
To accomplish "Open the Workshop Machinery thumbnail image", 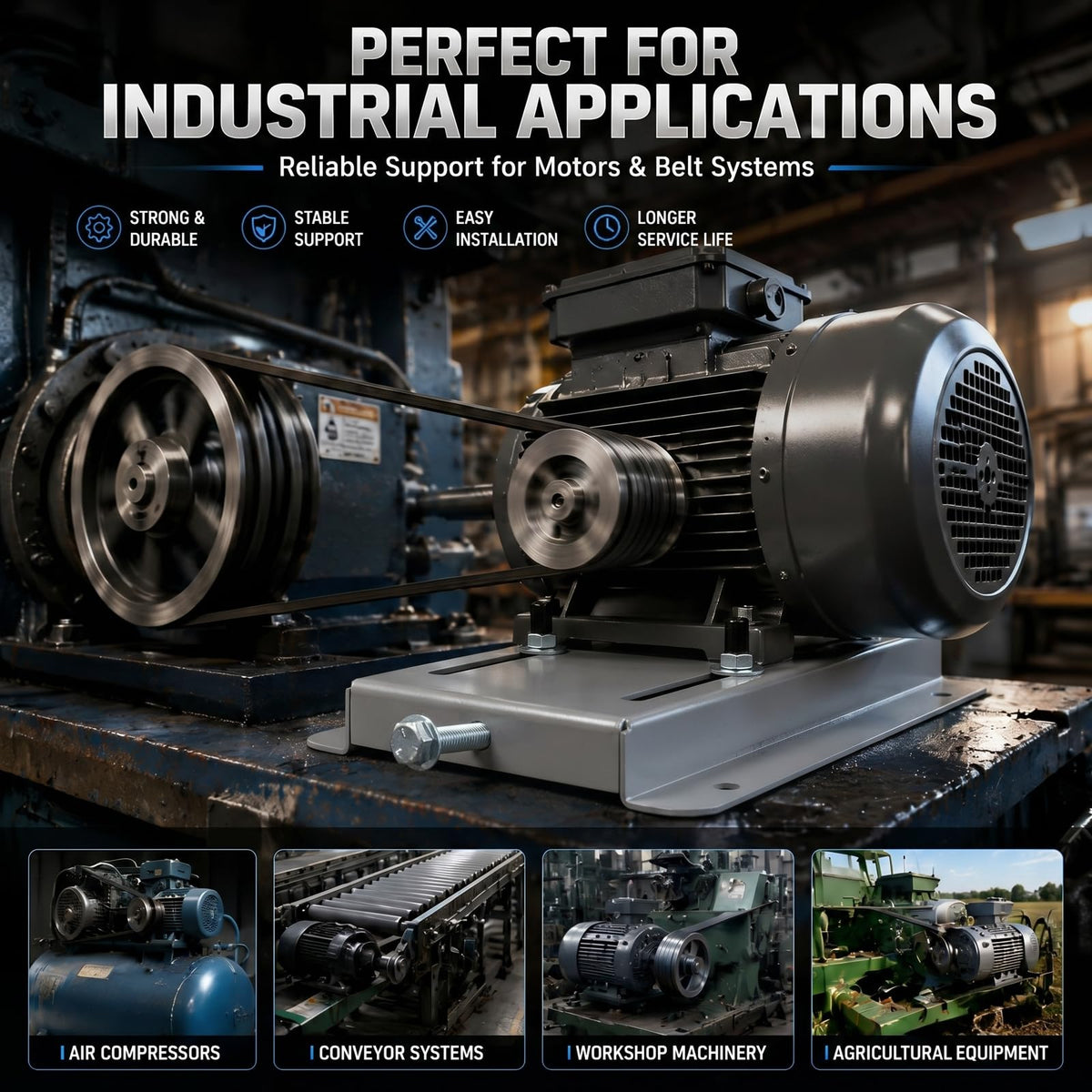I will pos(668,959).
